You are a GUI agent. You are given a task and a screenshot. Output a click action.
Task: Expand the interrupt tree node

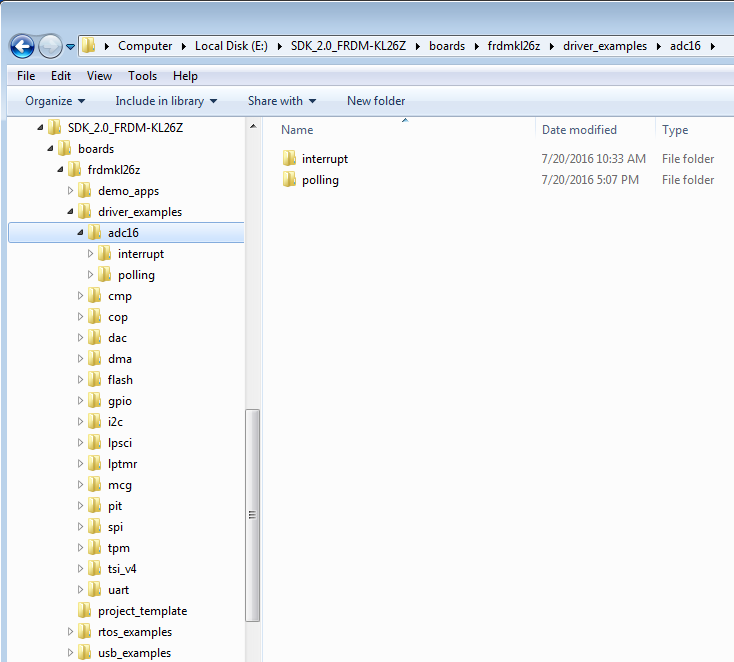click(90, 253)
